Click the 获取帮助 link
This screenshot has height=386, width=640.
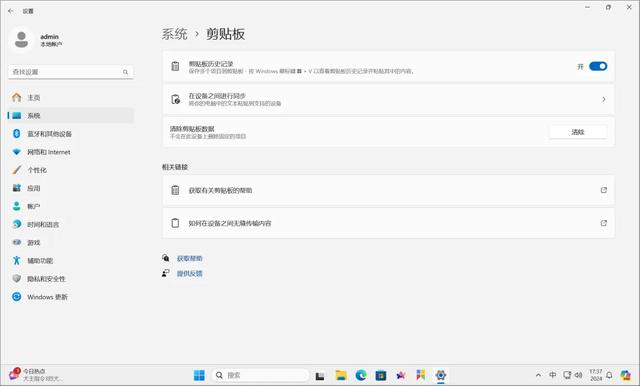click(189, 258)
